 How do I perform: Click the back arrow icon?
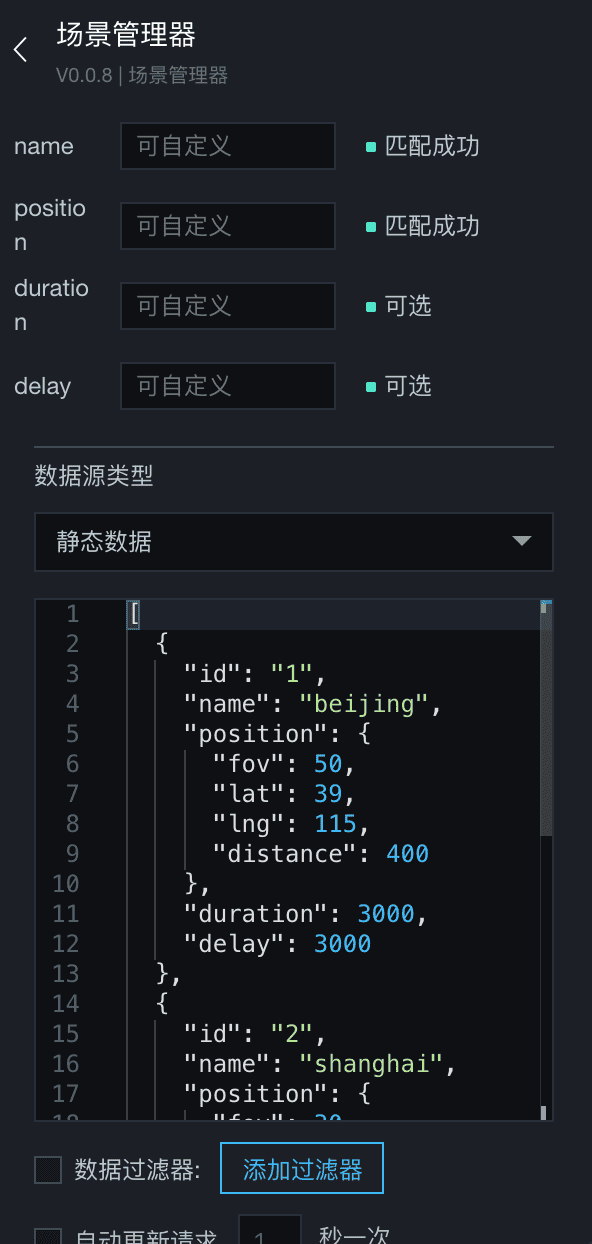tap(20, 50)
